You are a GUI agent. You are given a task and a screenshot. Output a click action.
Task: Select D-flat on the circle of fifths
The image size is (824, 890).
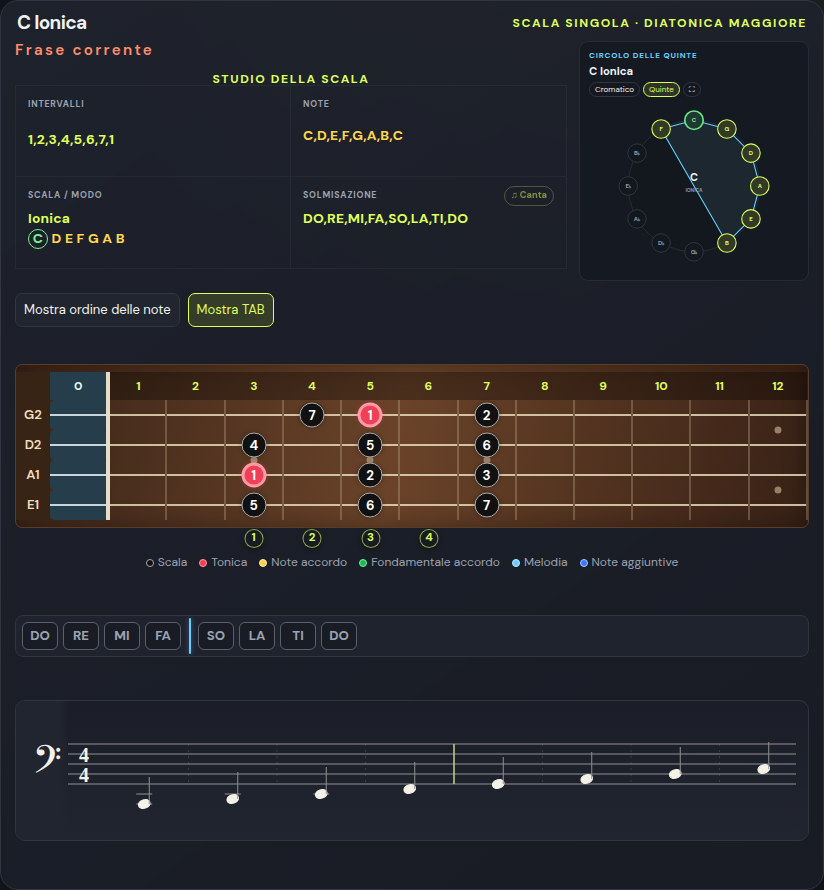click(661, 243)
